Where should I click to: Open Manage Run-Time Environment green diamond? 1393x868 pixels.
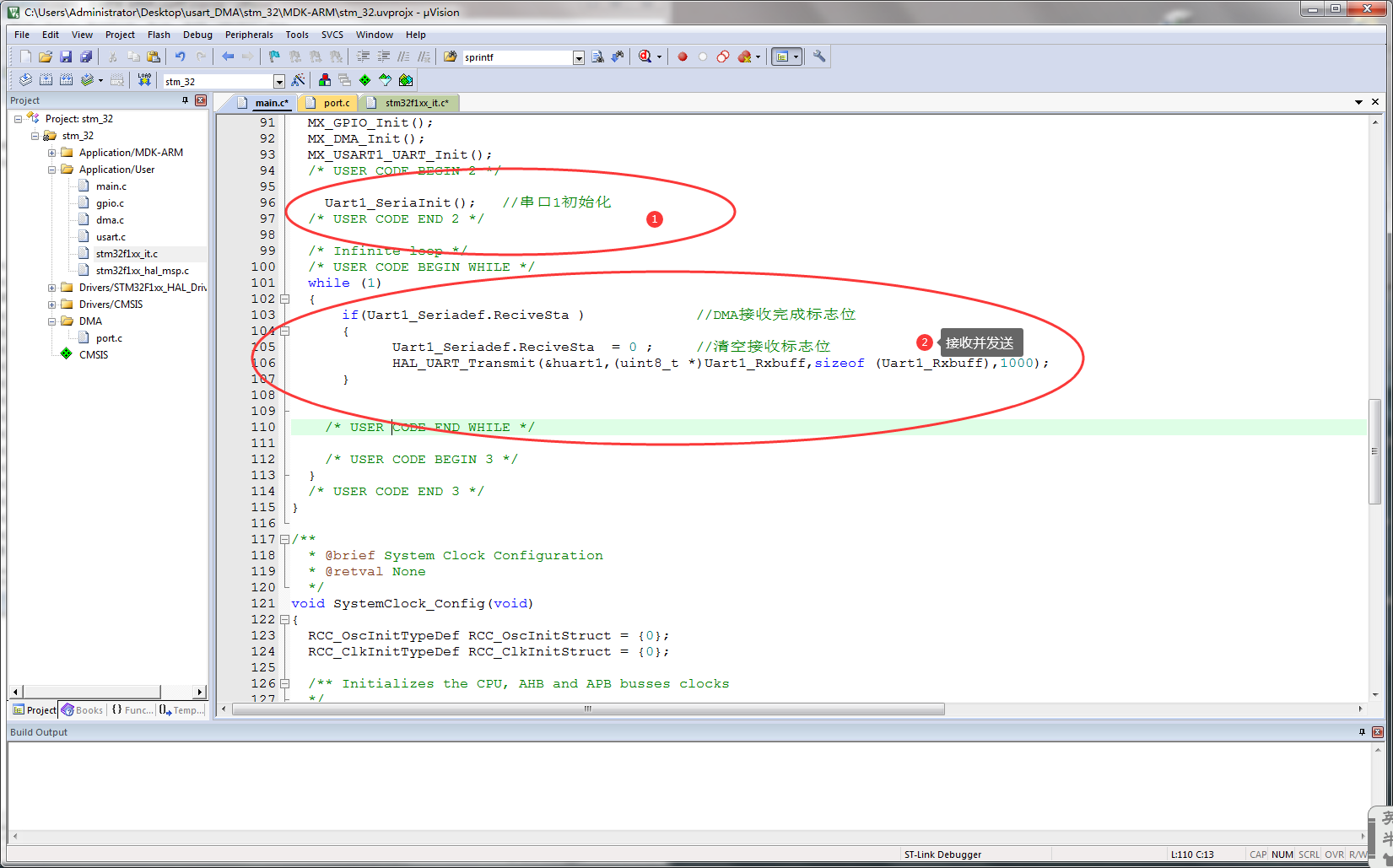(364, 80)
